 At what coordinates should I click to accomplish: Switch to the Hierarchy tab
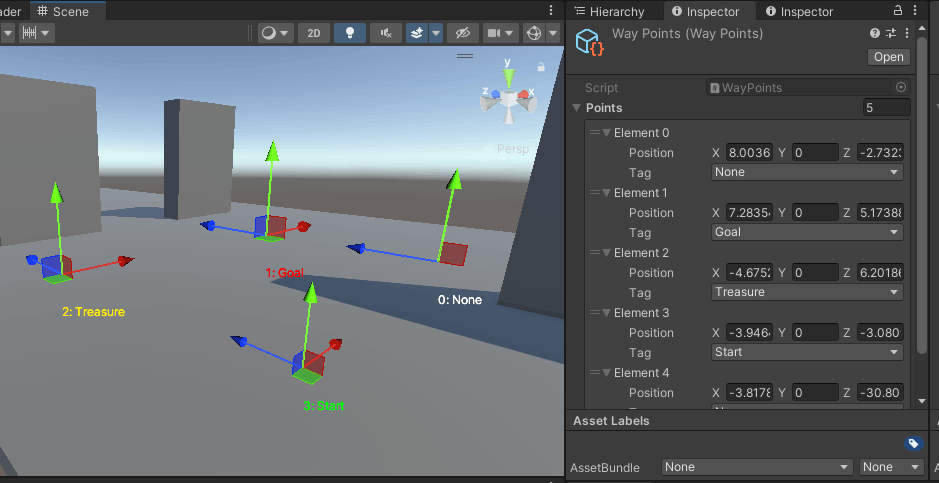pos(610,11)
